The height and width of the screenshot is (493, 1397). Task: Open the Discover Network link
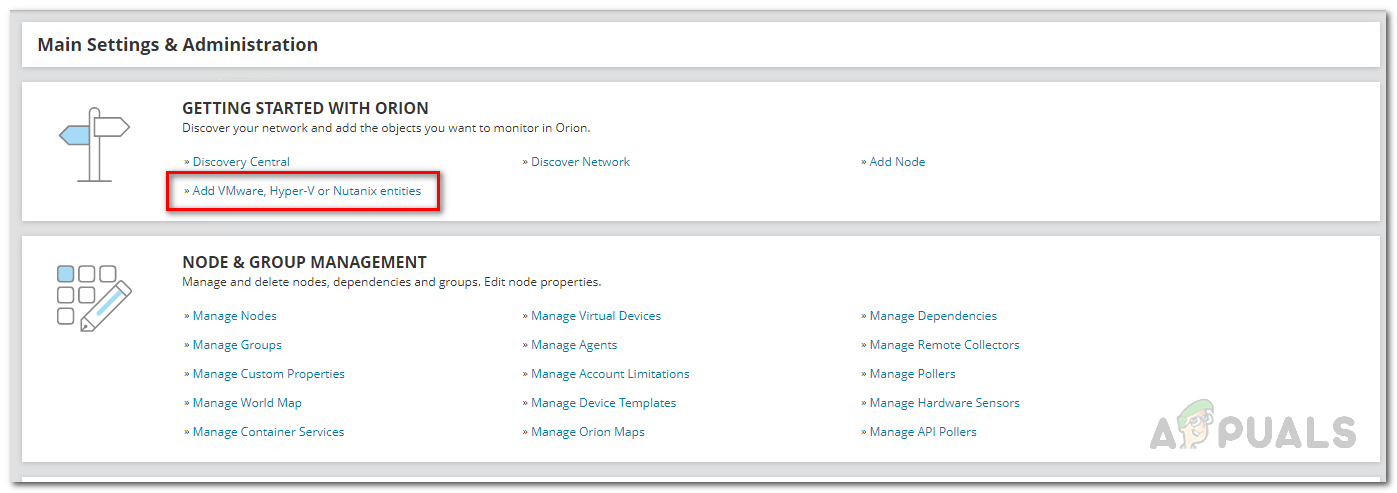point(580,162)
